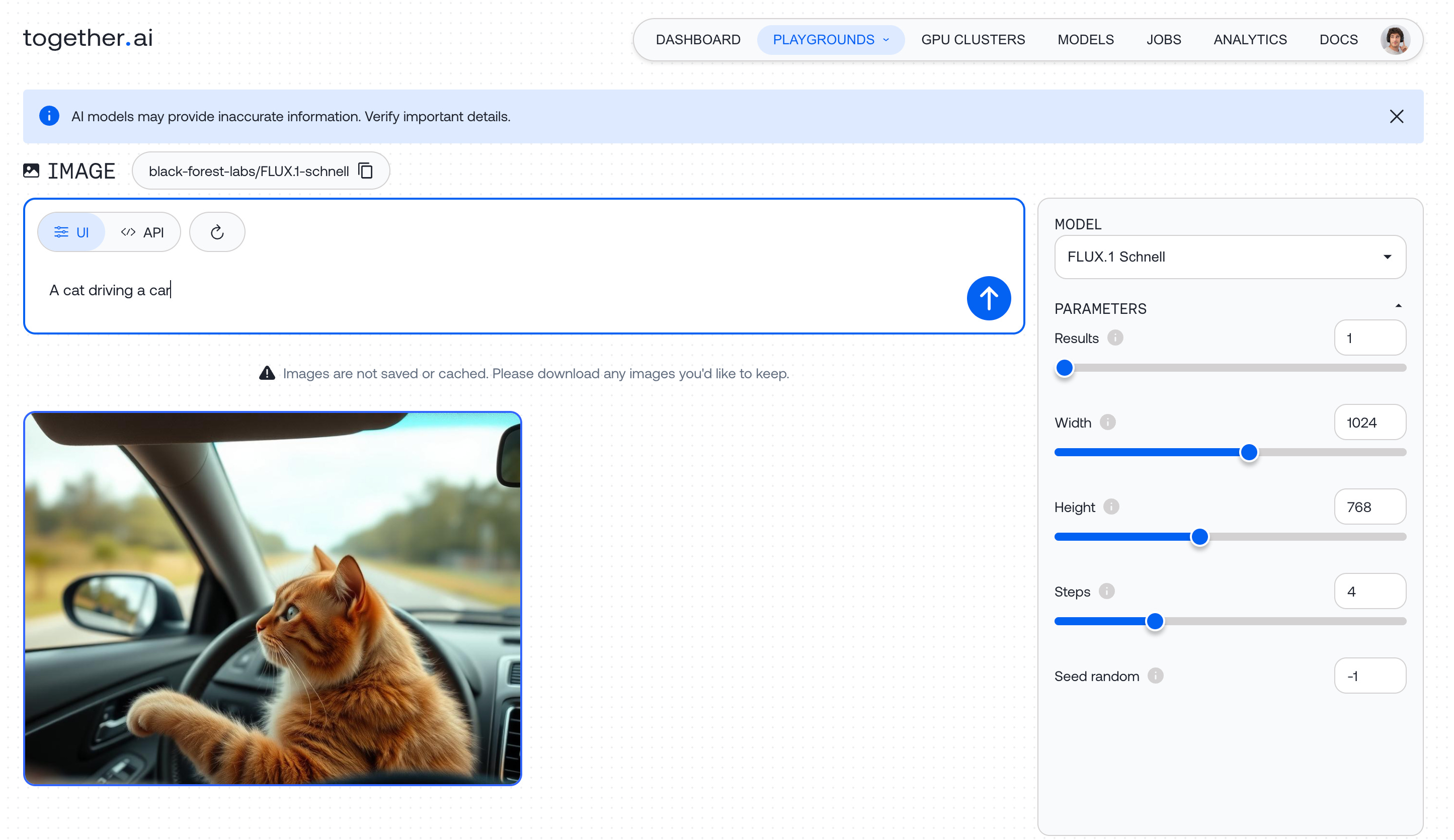Image resolution: width=1454 pixels, height=840 pixels.
Task: Expand the PLAYGROUNDS menu
Action: pyautogui.click(x=830, y=40)
